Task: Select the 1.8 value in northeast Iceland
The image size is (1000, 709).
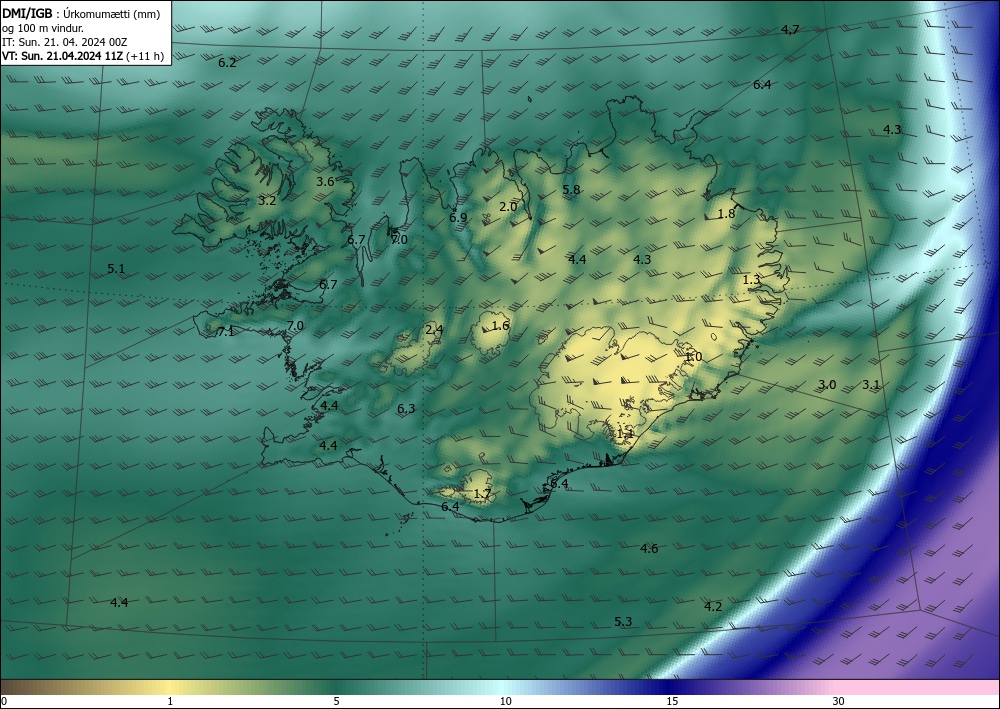Action: click(x=726, y=214)
